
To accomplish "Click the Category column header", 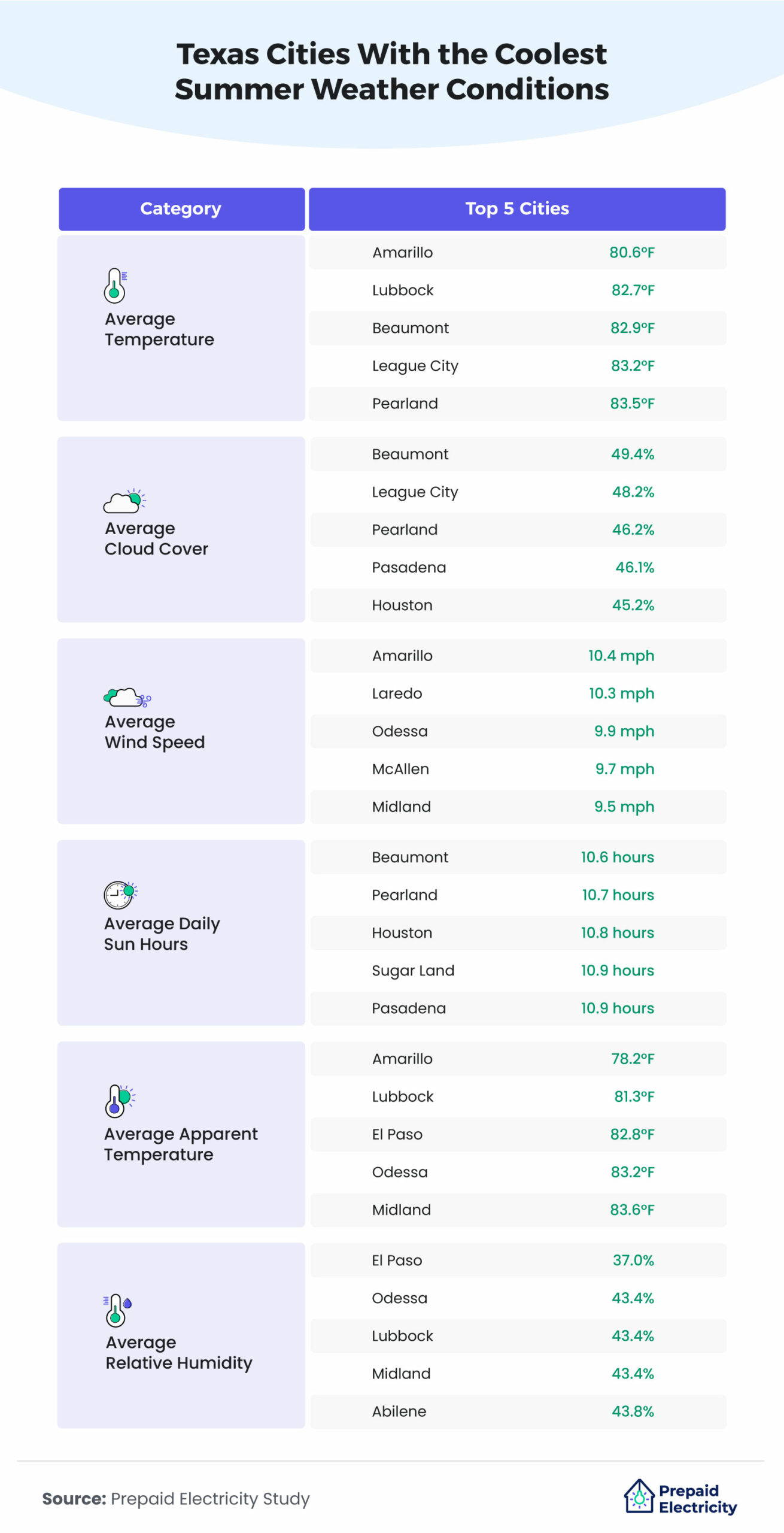I will (x=181, y=209).
